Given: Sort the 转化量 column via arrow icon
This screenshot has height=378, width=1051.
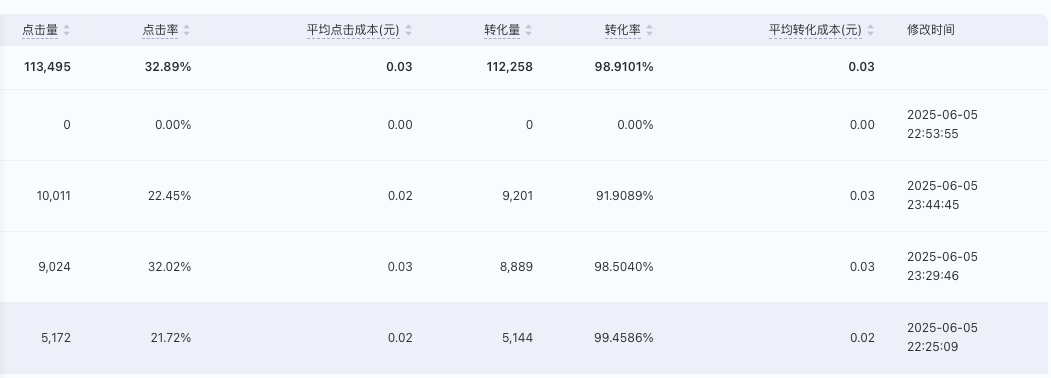Looking at the screenshot, I should (528, 30).
